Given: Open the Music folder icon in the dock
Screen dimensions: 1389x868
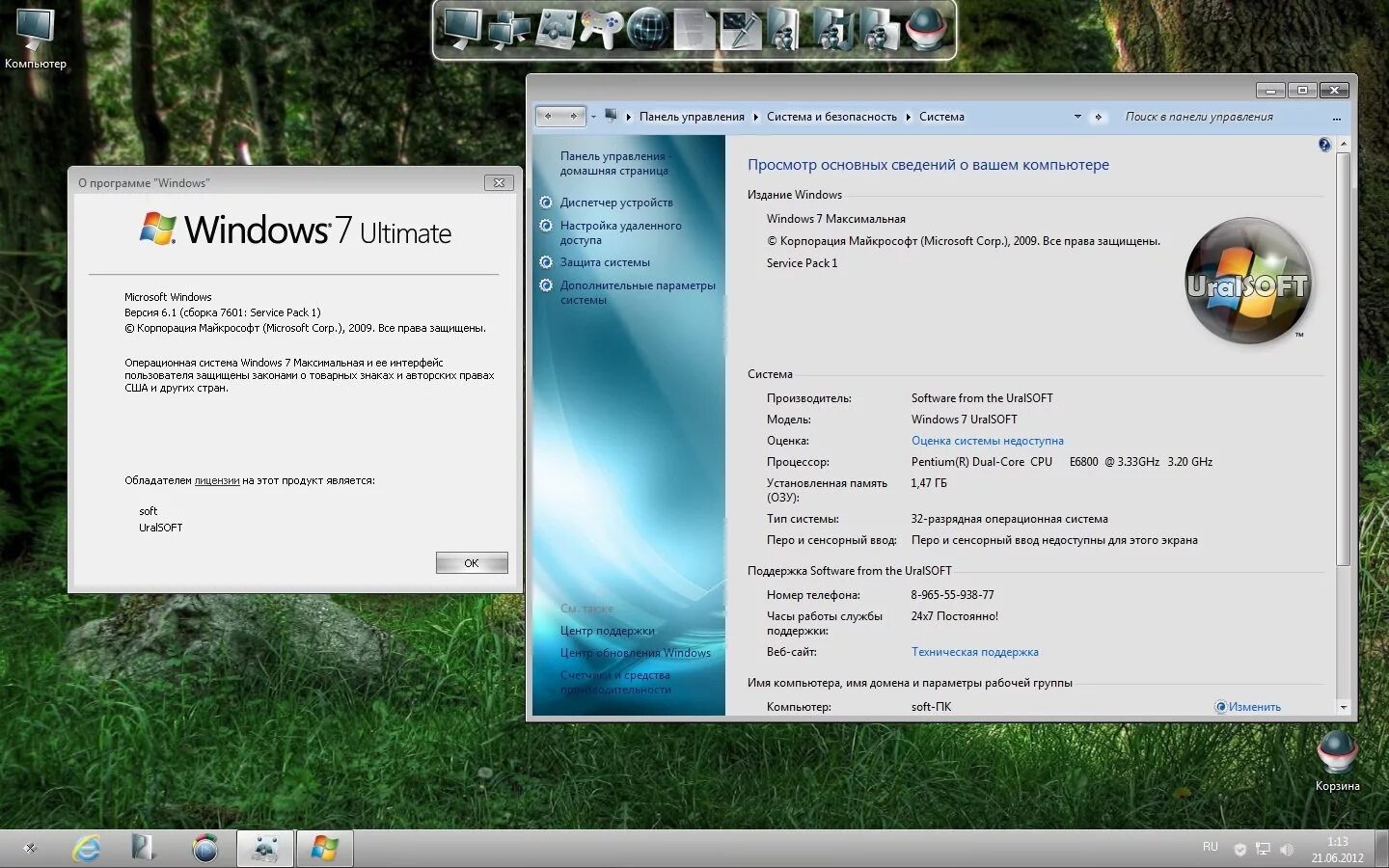Looking at the screenshot, I should click(x=831, y=29).
